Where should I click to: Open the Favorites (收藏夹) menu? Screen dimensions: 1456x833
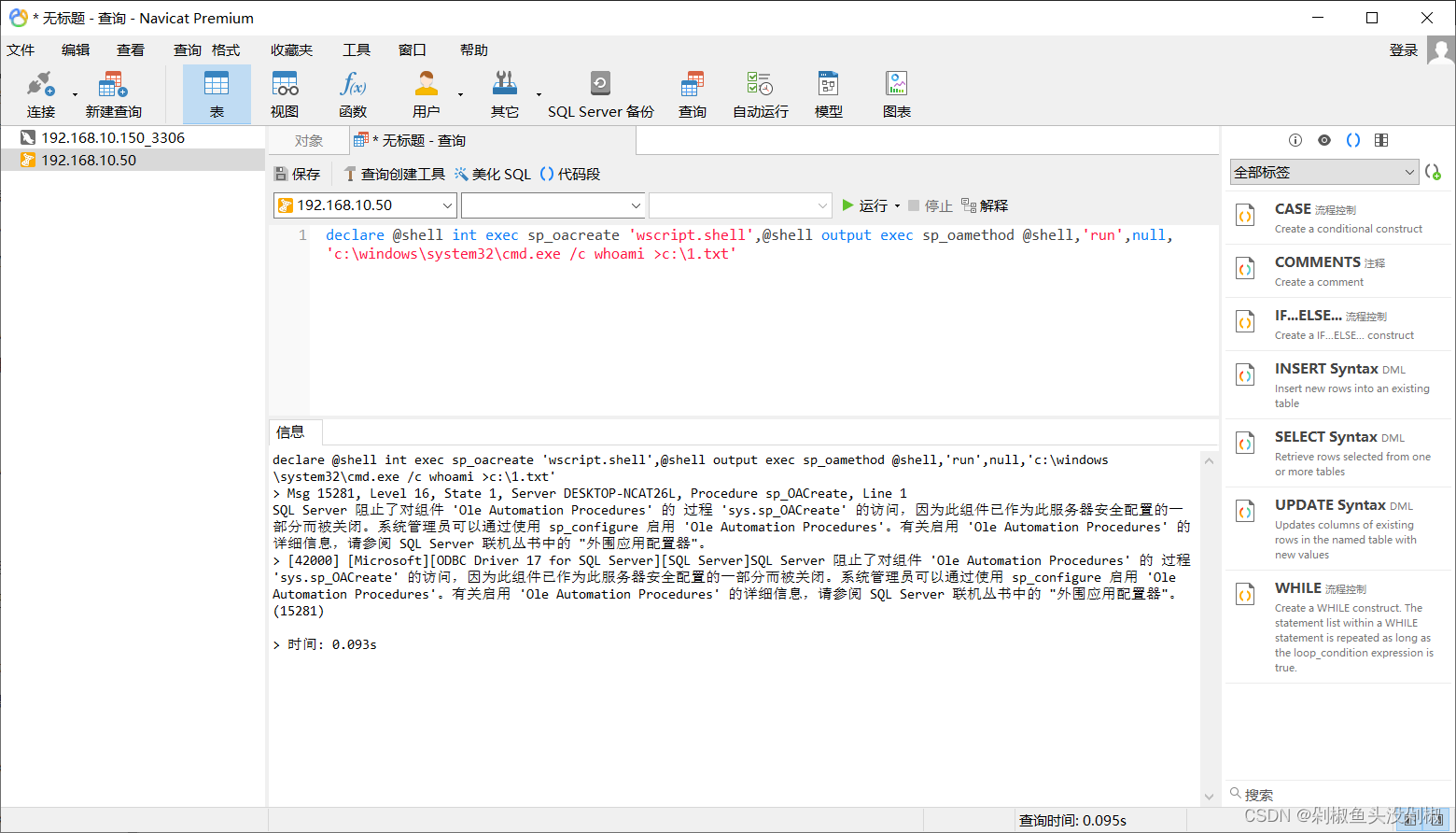(x=292, y=50)
